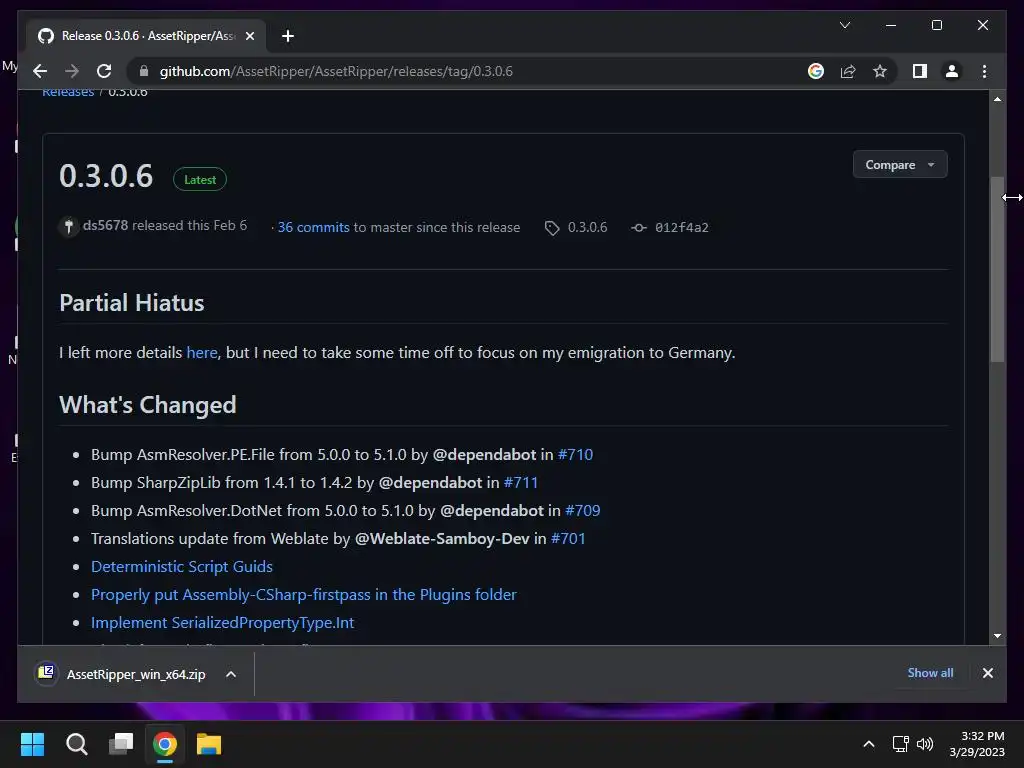
Task: Open pull request #710
Action: tap(575, 455)
